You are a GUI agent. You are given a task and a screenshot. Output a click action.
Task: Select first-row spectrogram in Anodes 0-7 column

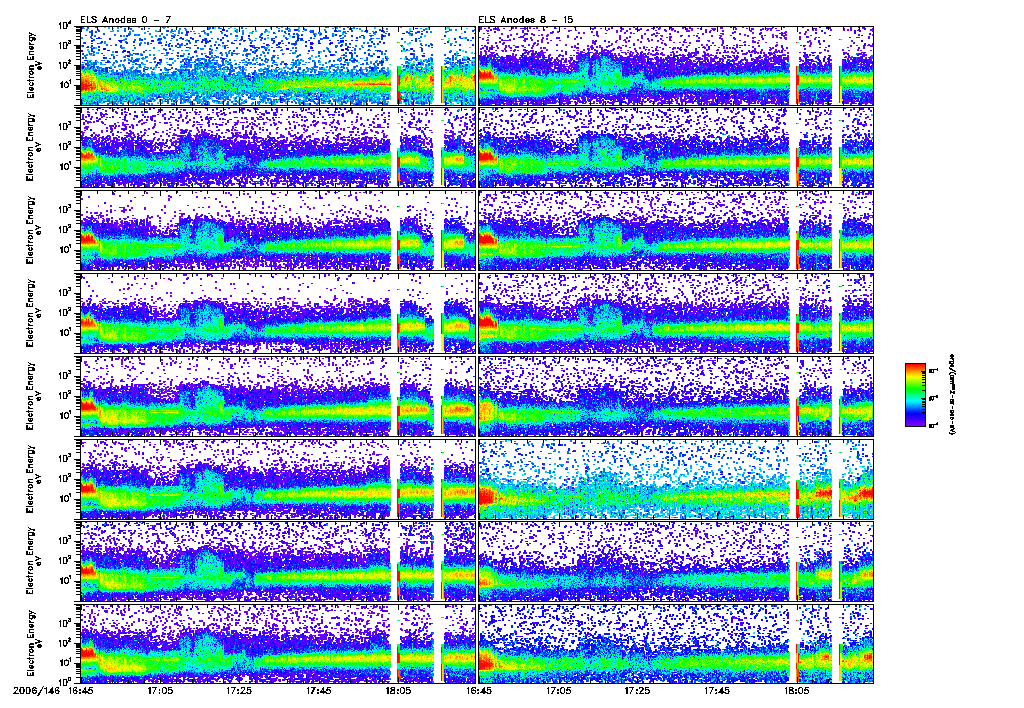278,65
